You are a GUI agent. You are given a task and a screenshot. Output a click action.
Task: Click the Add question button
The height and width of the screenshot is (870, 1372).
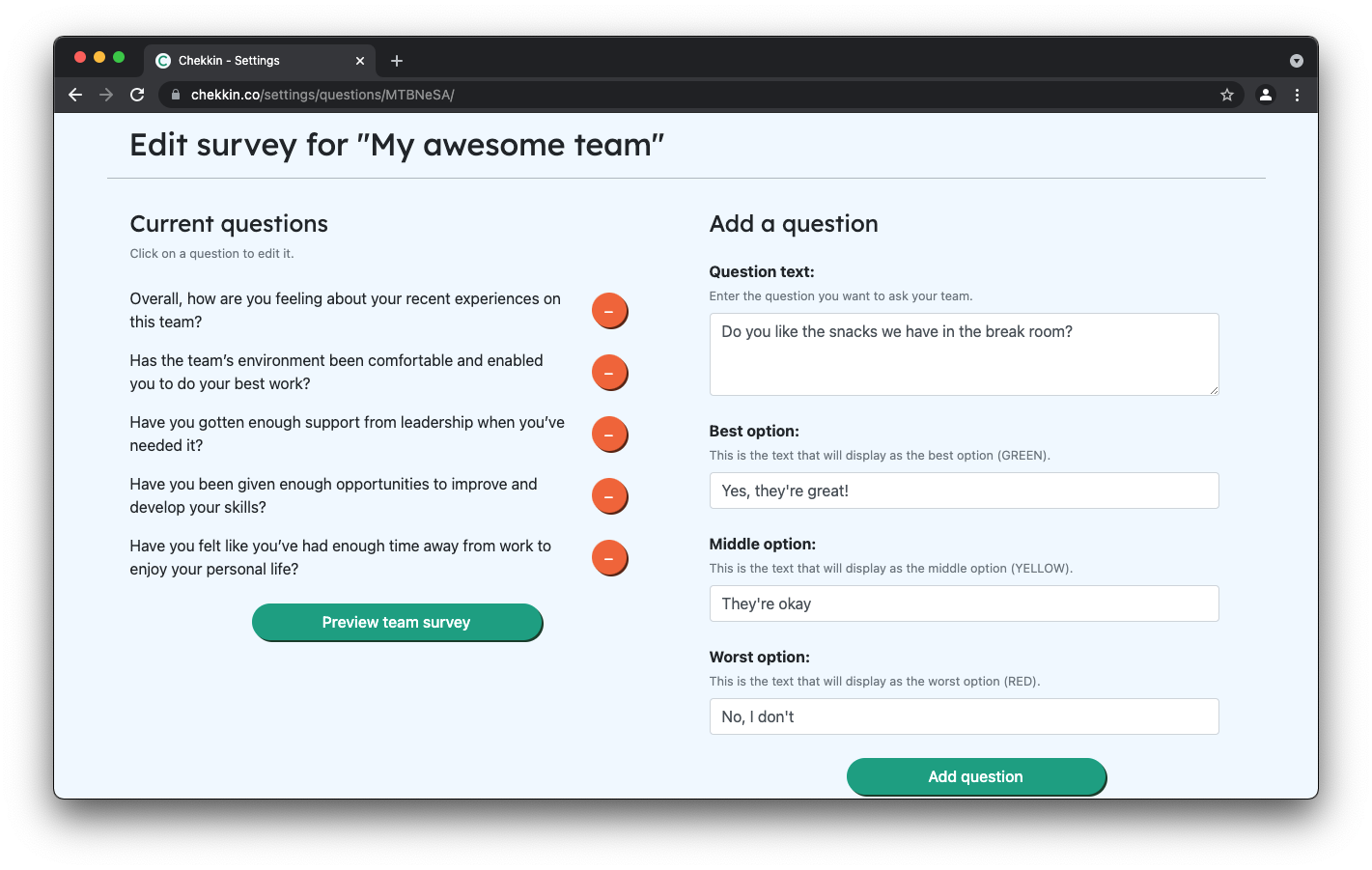(x=976, y=777)
